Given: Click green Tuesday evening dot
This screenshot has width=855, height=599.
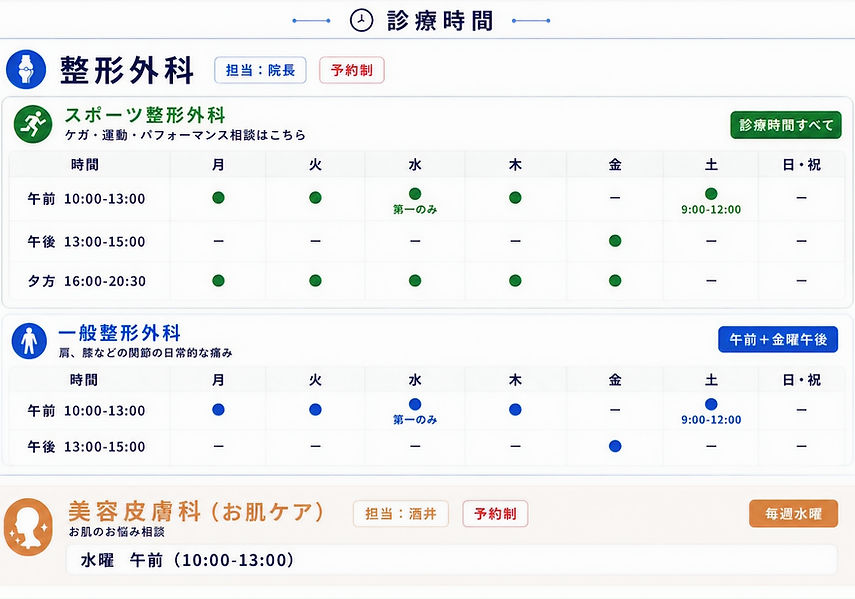Looking at the screenshot, I should 315,281.
